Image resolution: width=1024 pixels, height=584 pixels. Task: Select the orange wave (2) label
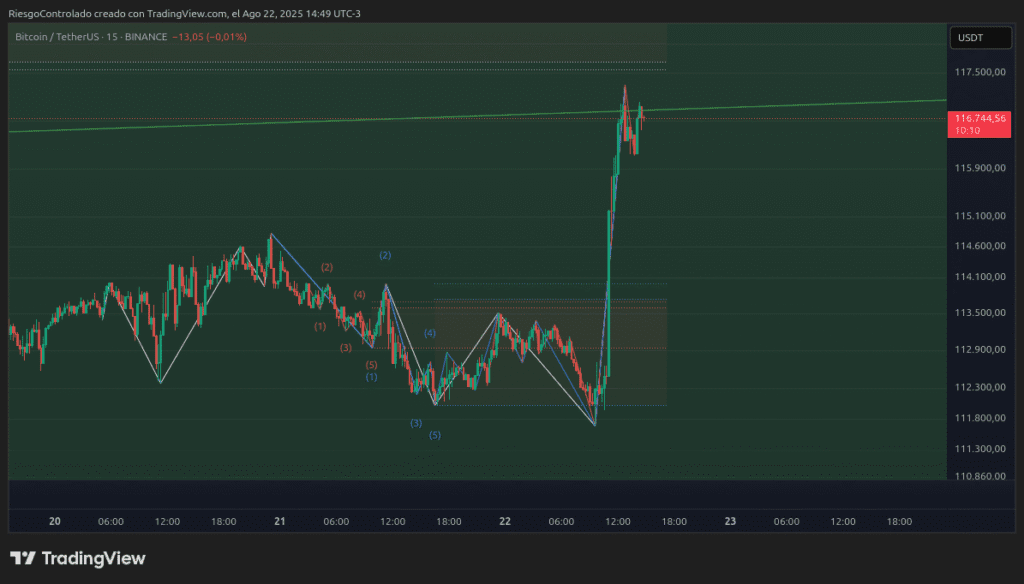(327, 268)
